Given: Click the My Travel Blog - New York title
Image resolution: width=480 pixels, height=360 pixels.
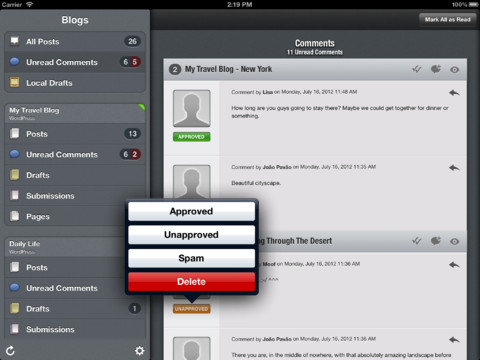Looking at the screenshot, I should (228, 69).
